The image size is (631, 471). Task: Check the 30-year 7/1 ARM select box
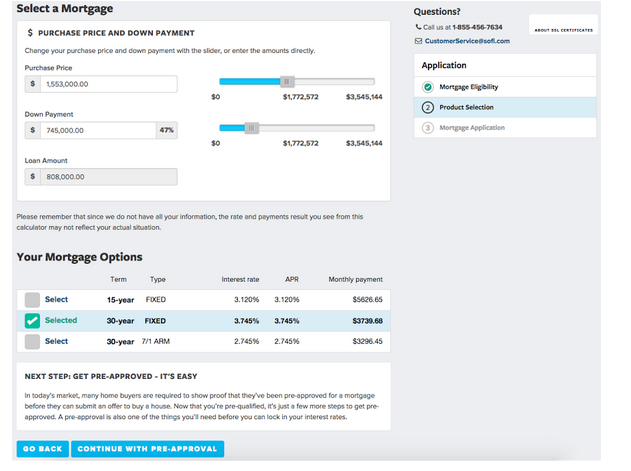point(32,342)
